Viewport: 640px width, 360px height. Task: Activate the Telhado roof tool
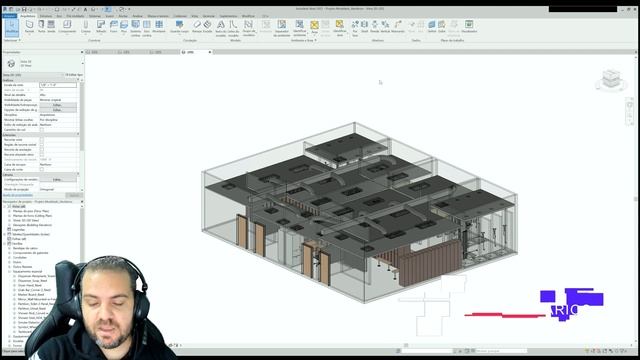pyautogui.click(x=101, y=27)
